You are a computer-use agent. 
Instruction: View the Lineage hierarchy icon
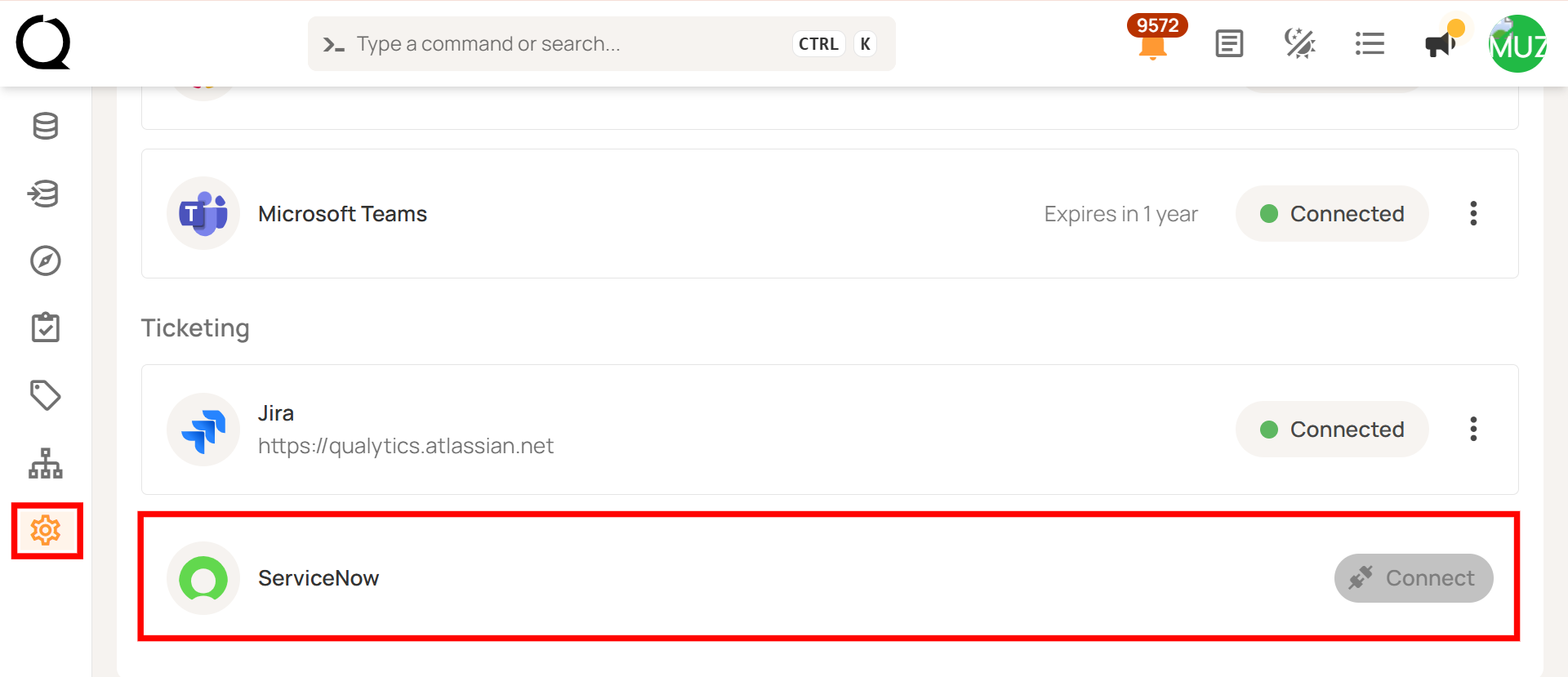45,463
